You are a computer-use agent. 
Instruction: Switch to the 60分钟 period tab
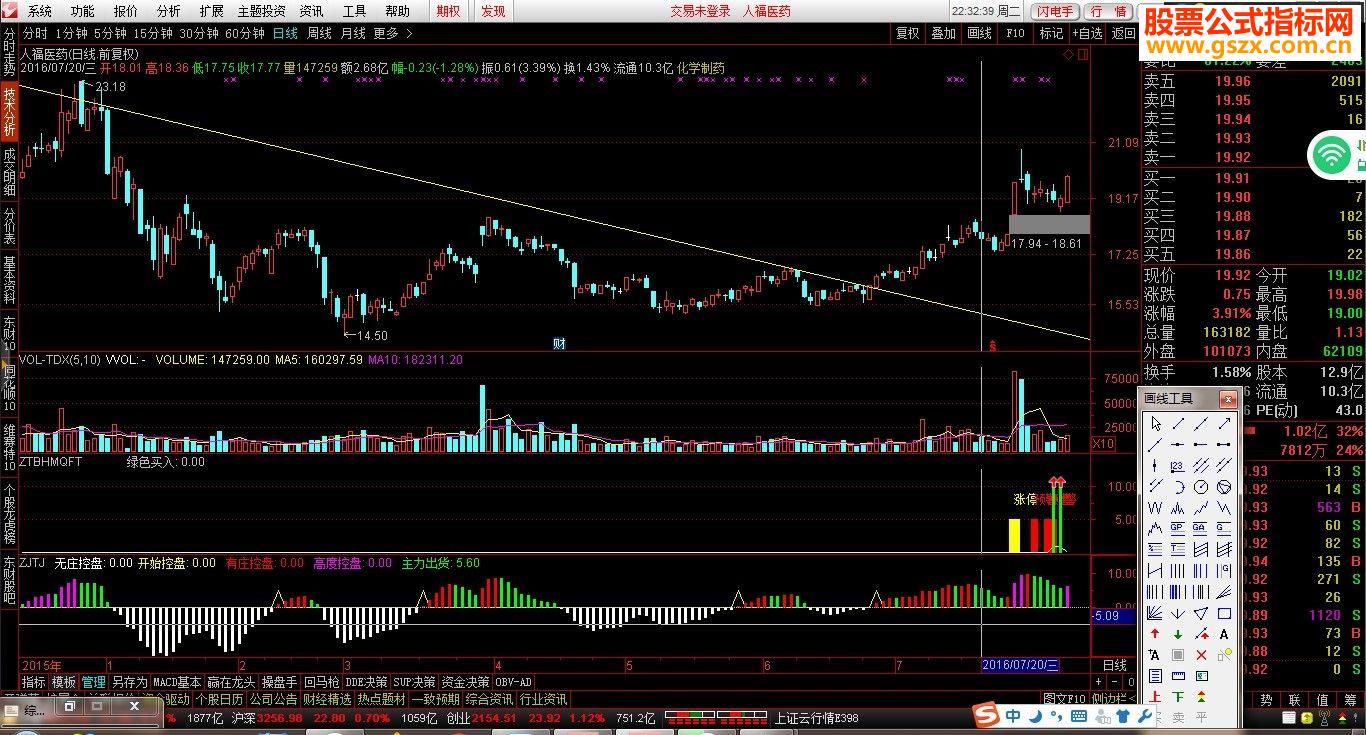(x=244, y=33)
